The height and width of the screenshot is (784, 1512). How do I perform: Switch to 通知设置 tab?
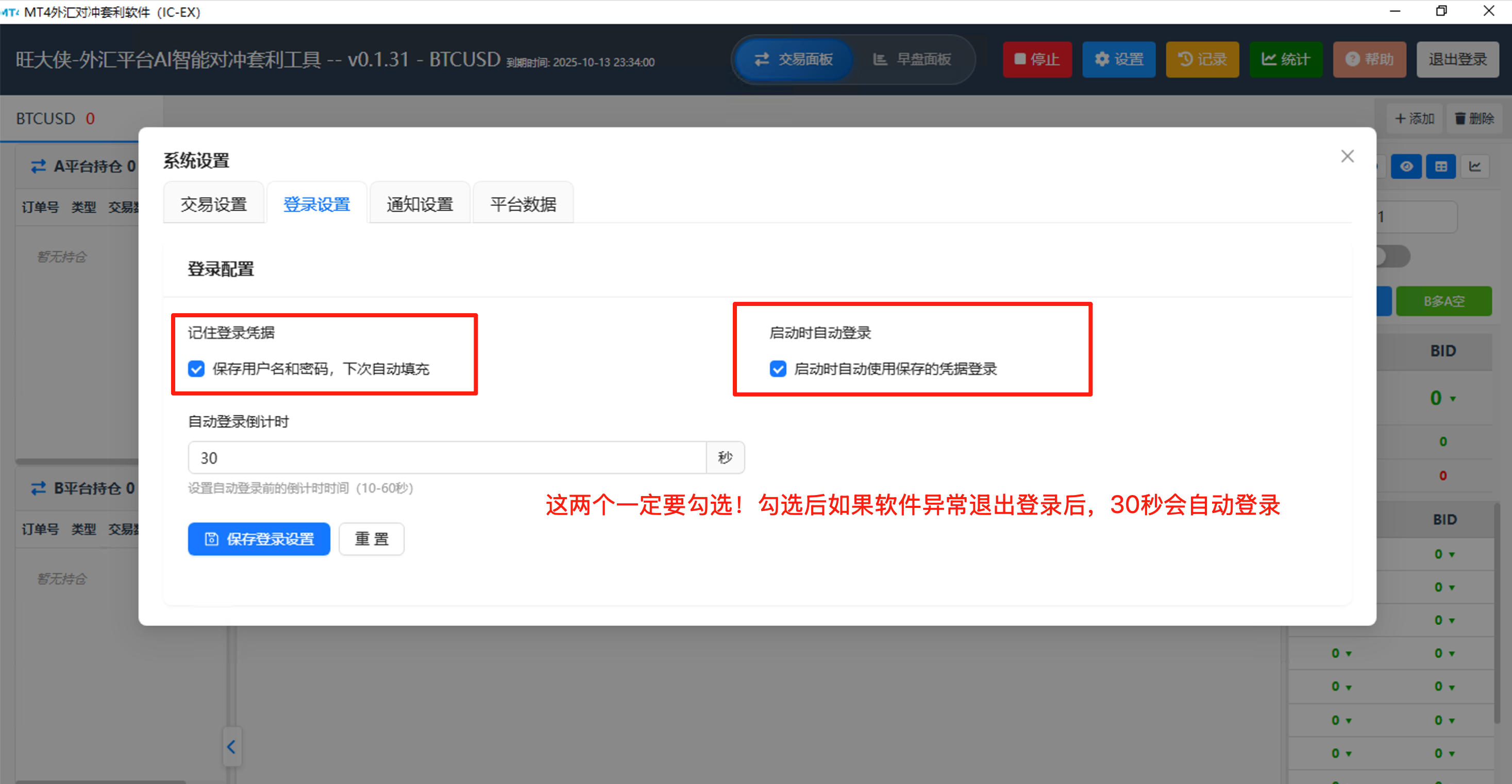[419, 204]
